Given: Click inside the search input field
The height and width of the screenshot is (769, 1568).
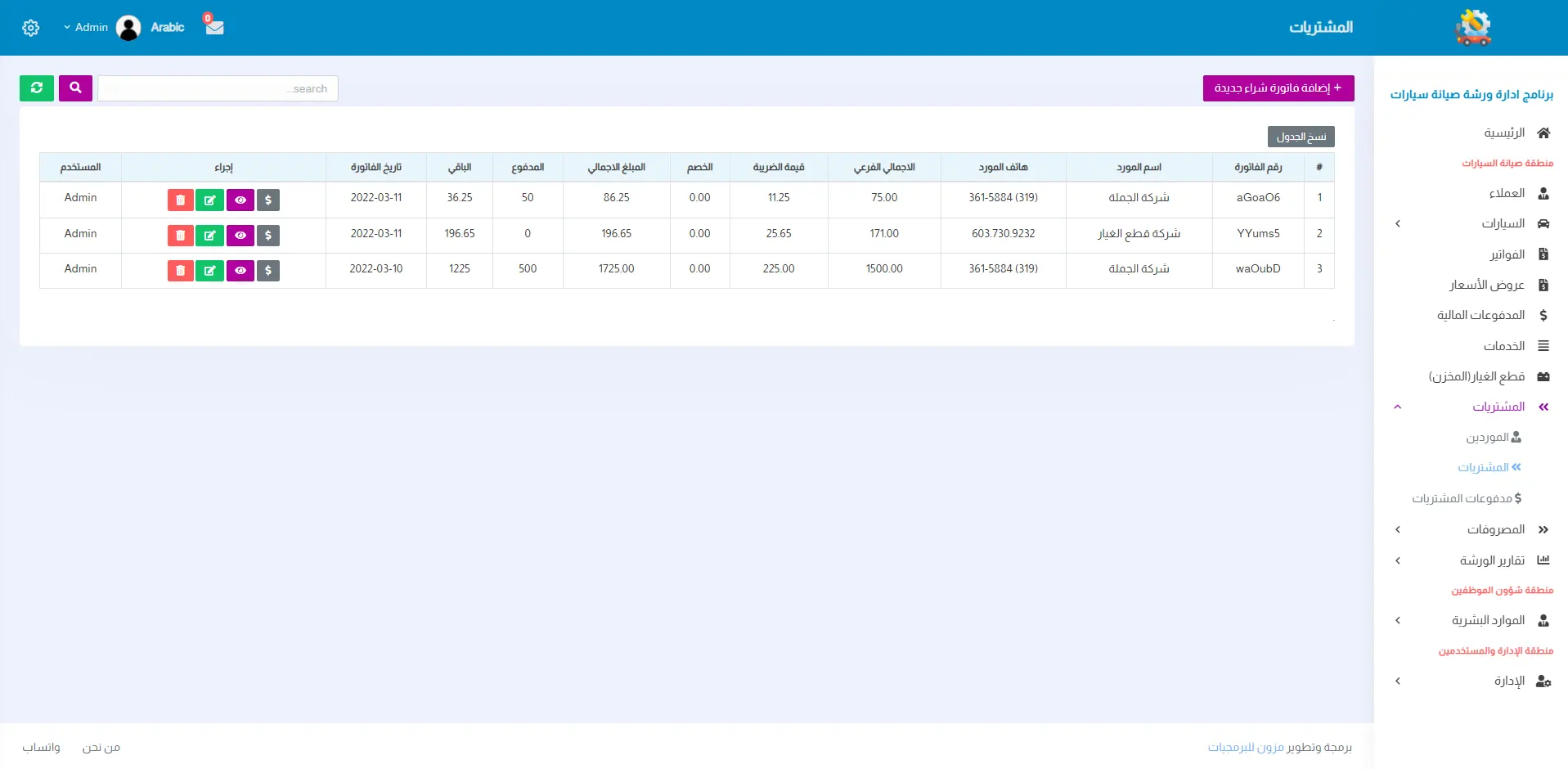Looking at the screenshot, I should [218, 88].
